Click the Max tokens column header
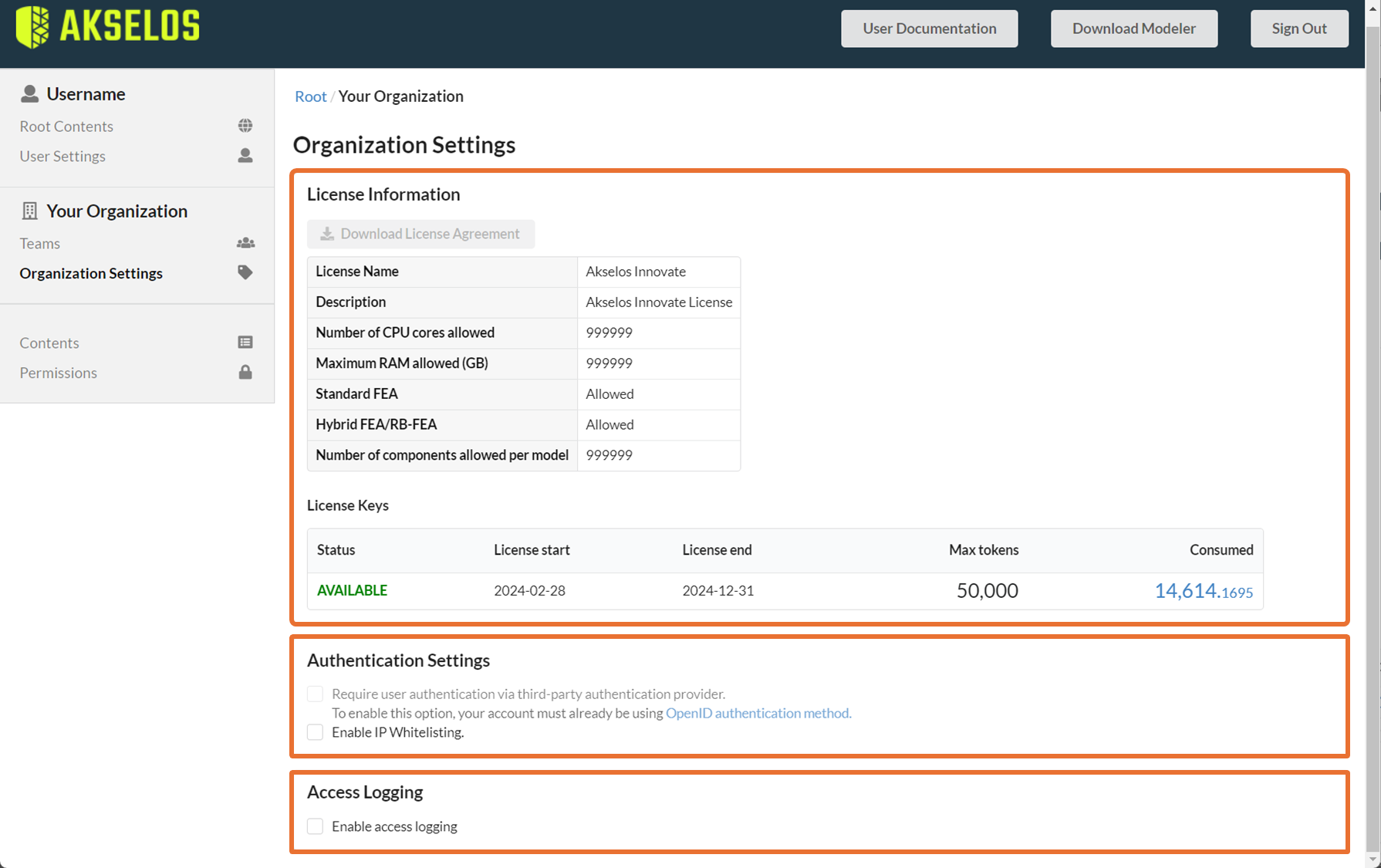 984,550
